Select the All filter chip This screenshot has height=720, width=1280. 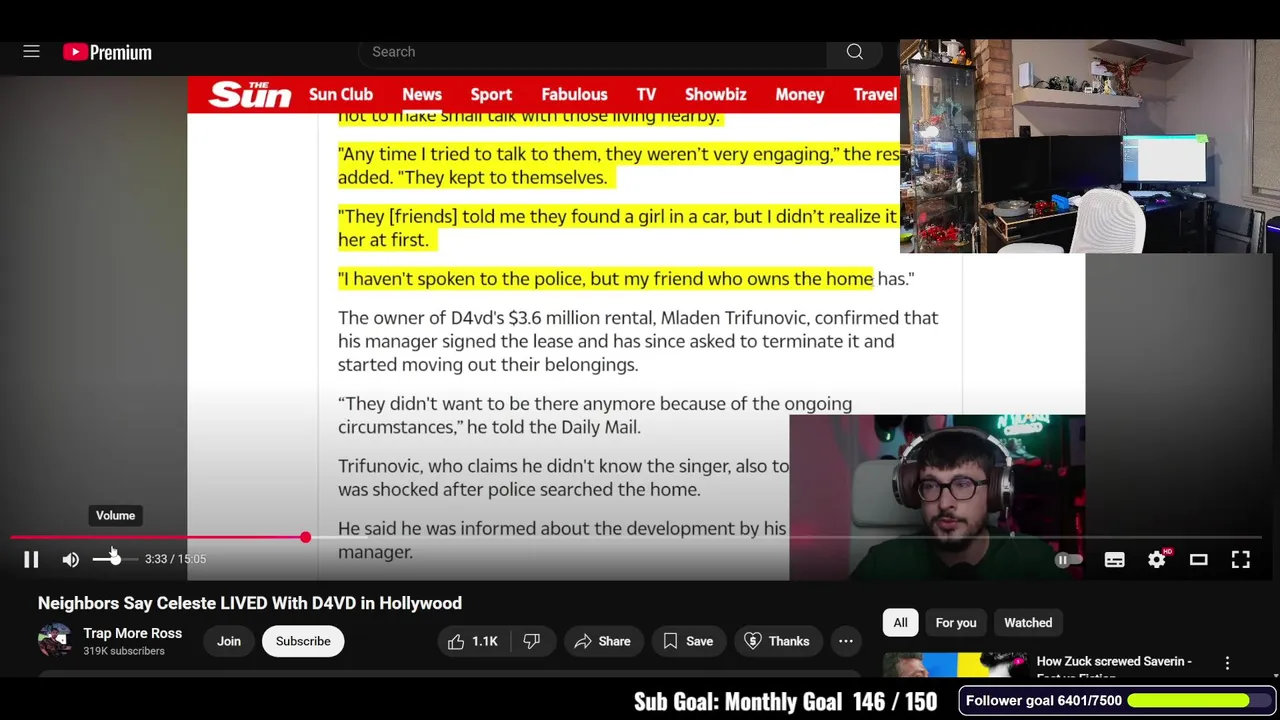900,623
